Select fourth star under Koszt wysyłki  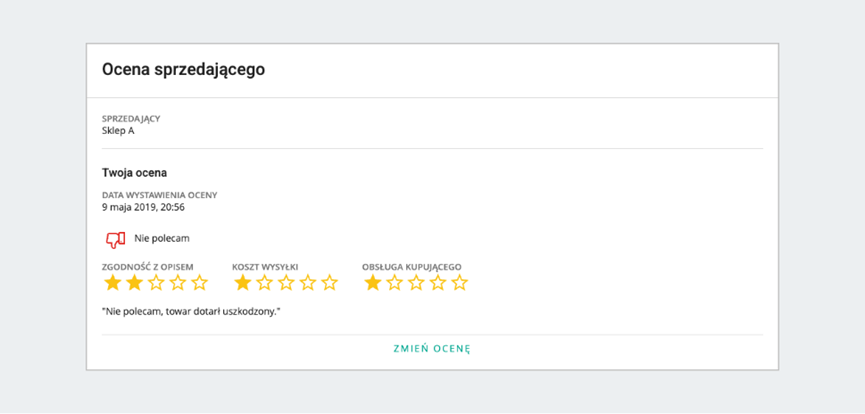point(308,283)
